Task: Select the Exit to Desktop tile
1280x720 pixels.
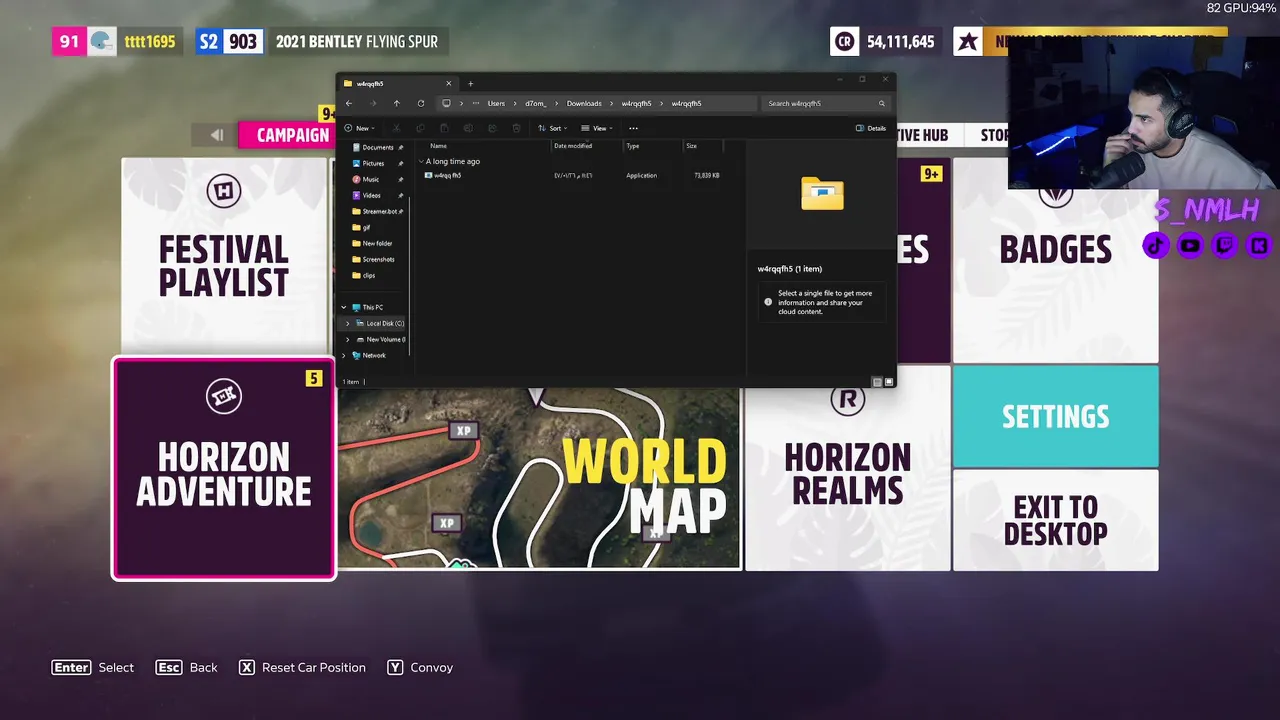Action: point(1055,520)
